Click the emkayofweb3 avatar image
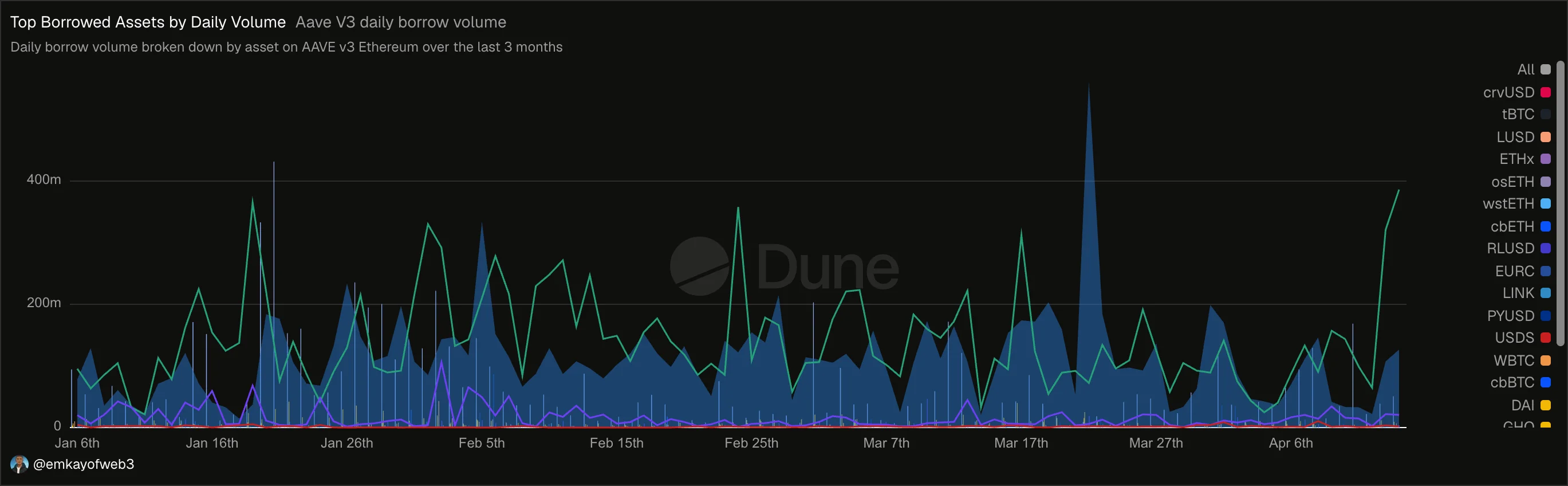Image resolution: width=1568 pixels, height=486 pixels. point(19,464)
